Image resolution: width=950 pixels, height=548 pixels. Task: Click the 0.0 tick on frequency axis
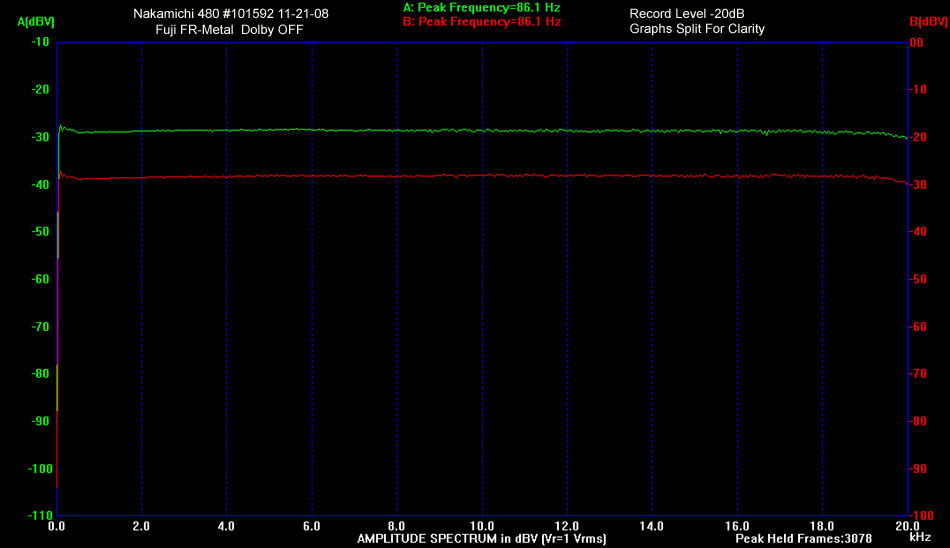click(57, 525)
